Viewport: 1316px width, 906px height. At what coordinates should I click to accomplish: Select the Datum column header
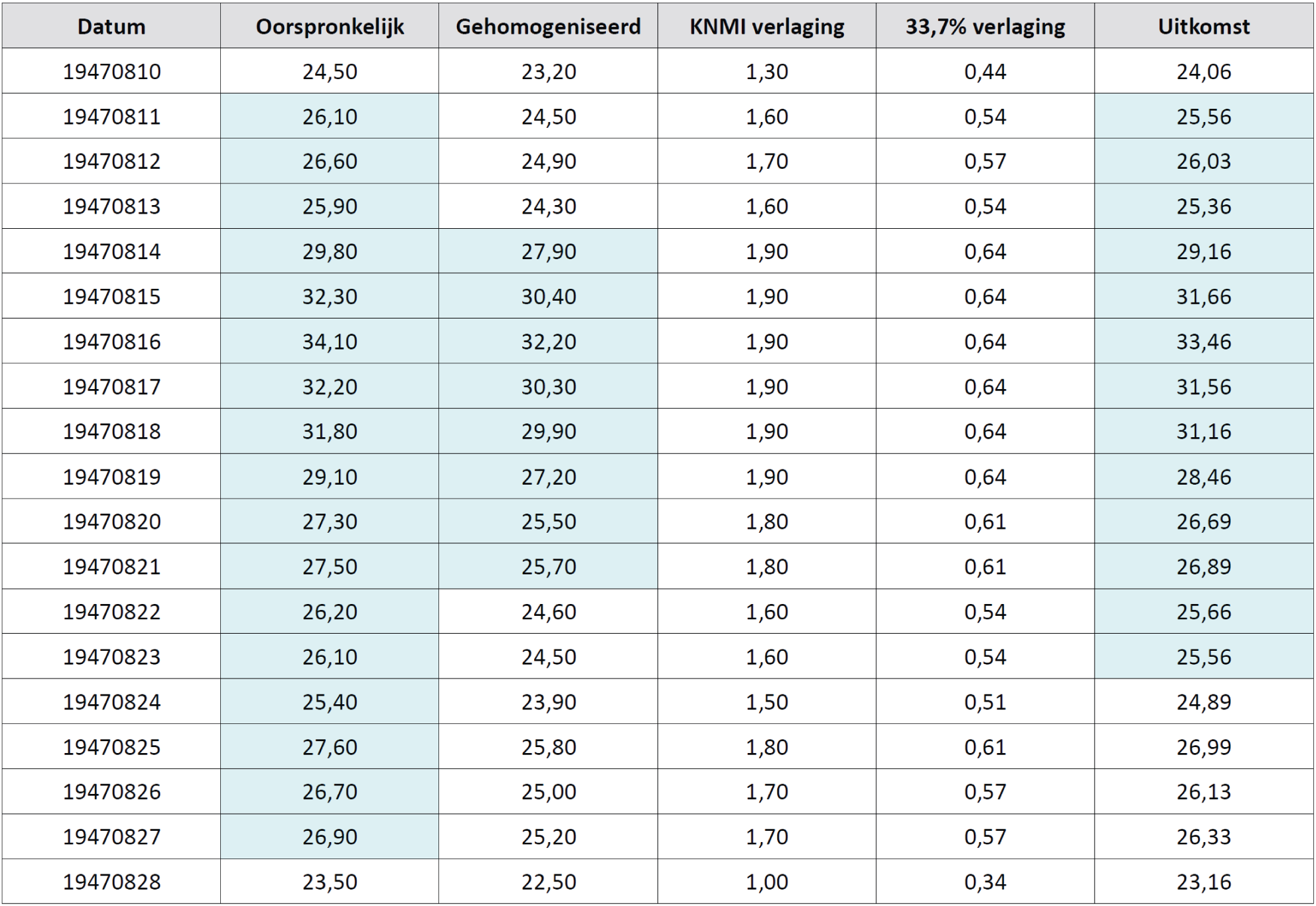(x=111, y=26)
